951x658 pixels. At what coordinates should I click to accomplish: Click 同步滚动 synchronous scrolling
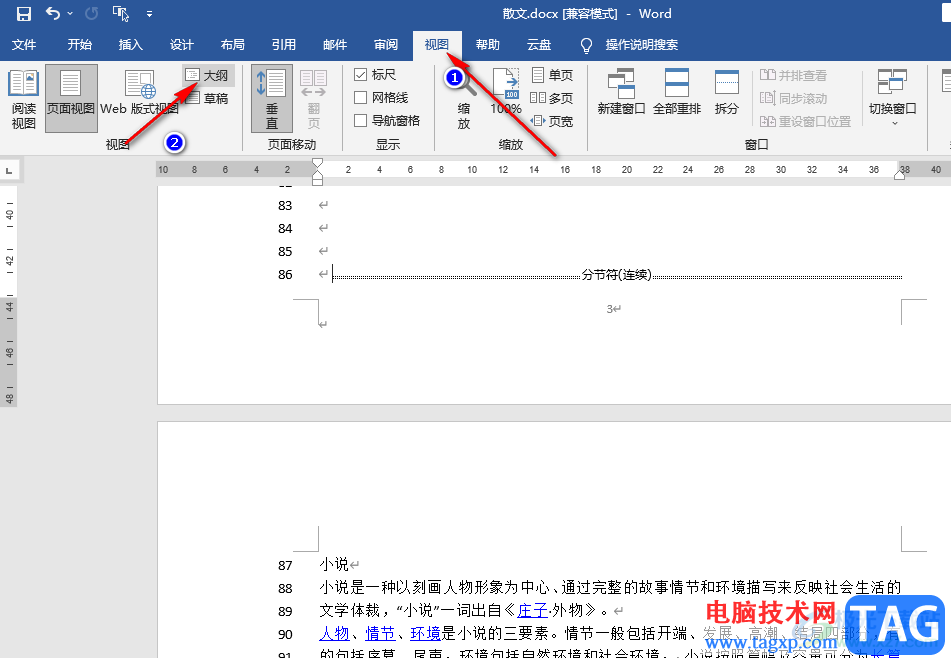coord(793,98)
